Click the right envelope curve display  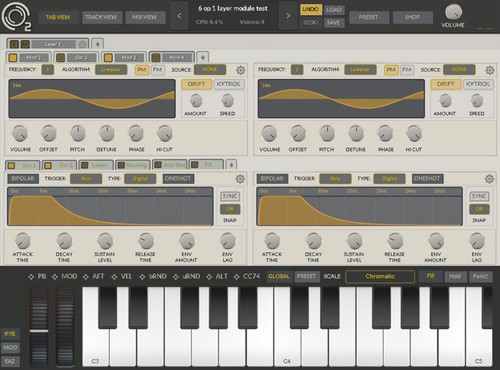coord(359,207)
